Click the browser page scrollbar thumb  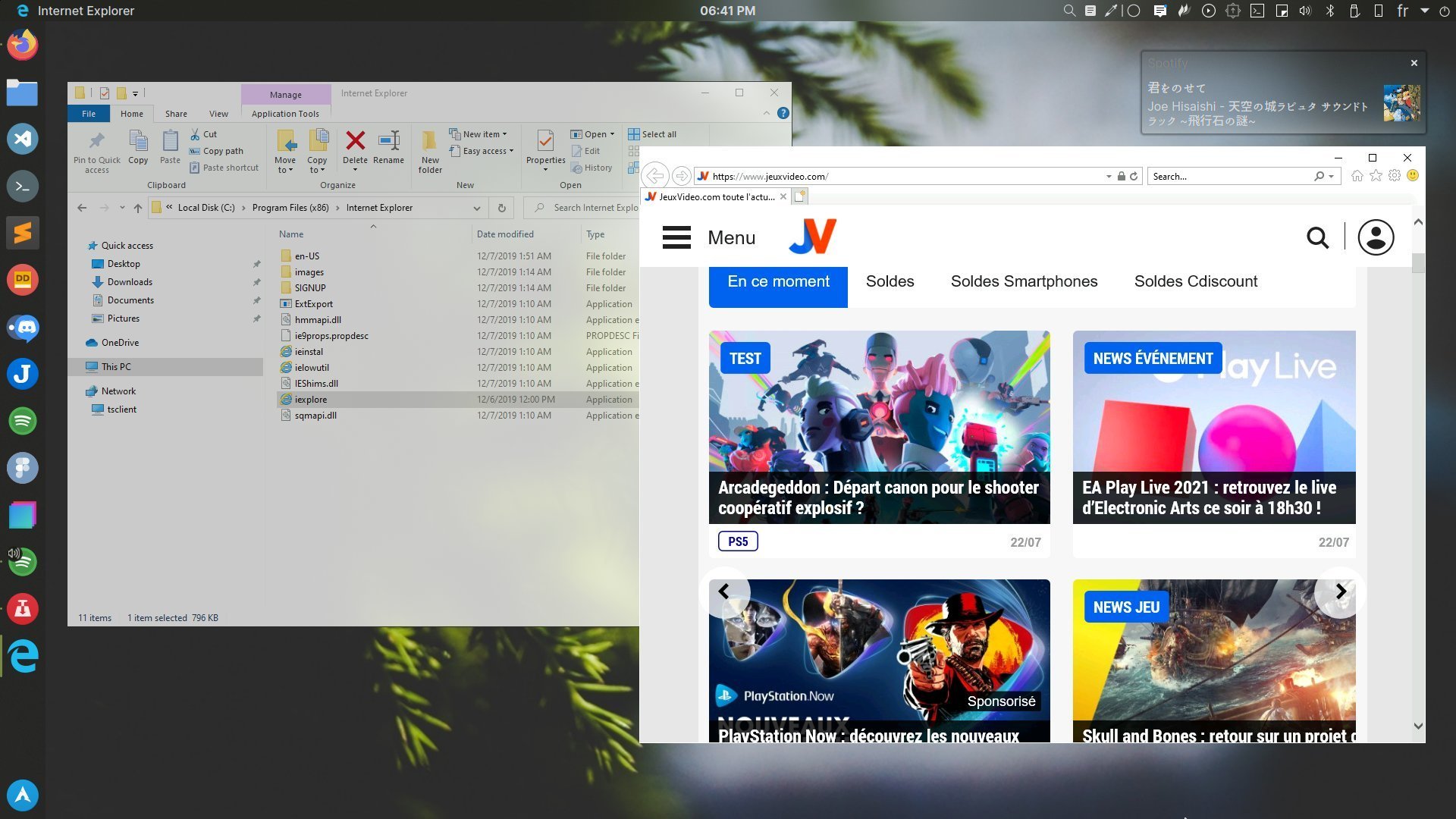click(1418, 264)
